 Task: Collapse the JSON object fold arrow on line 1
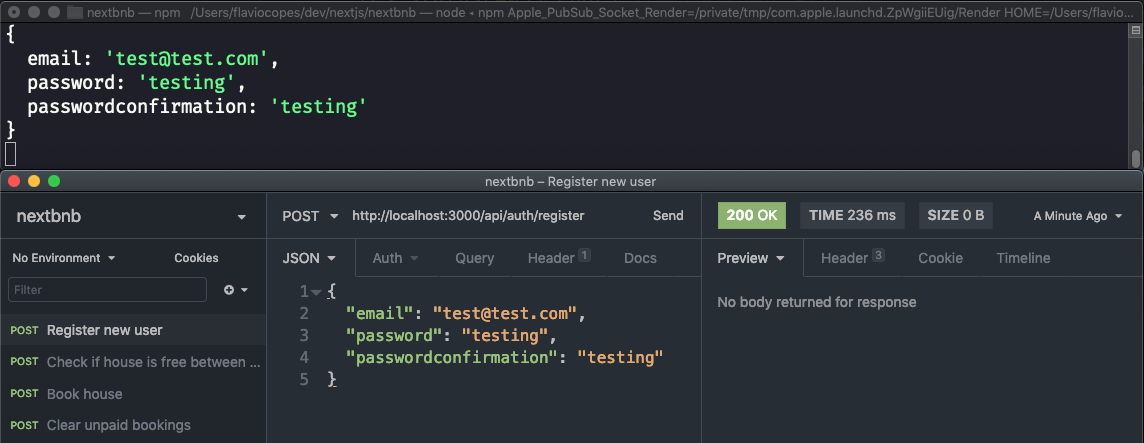pyautogui.click(x=316, y=292)
